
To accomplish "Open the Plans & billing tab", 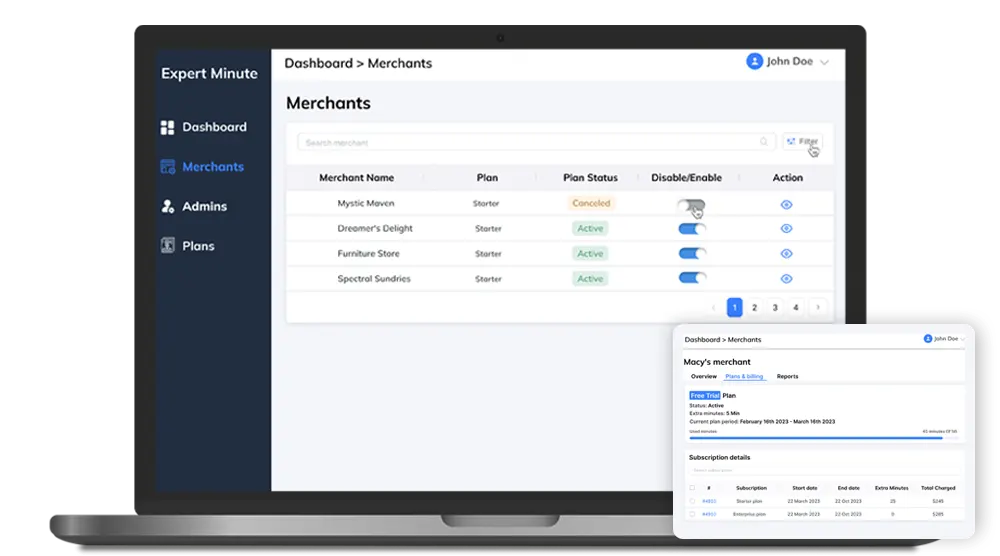I will point(744,376).
